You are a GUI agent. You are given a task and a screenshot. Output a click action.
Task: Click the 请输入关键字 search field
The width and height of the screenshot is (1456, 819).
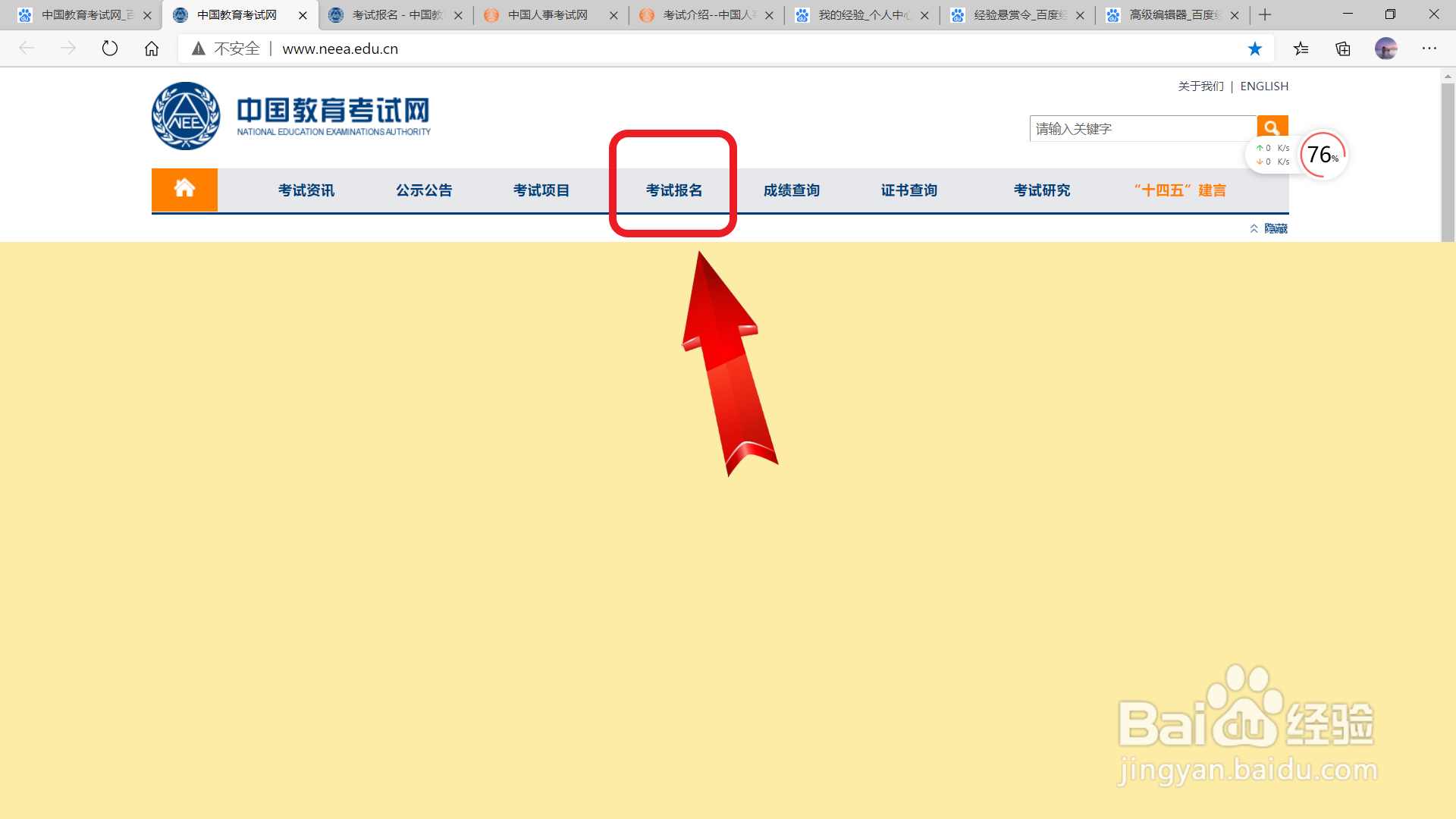point(1143,129)
